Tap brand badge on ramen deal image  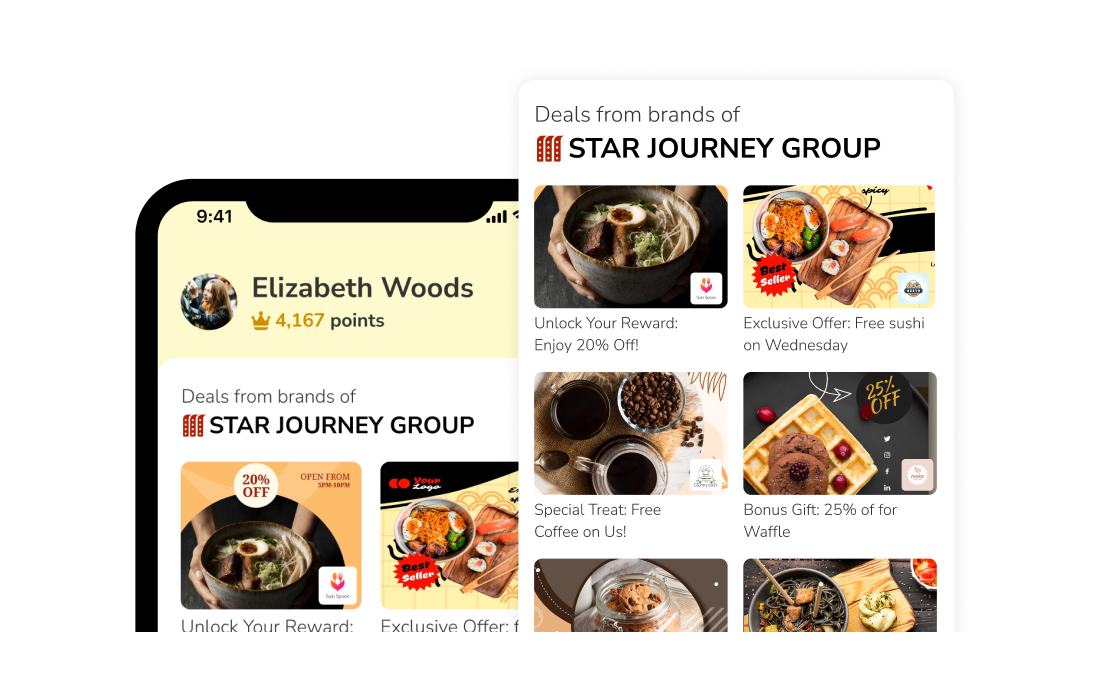(x=706, y=288)
